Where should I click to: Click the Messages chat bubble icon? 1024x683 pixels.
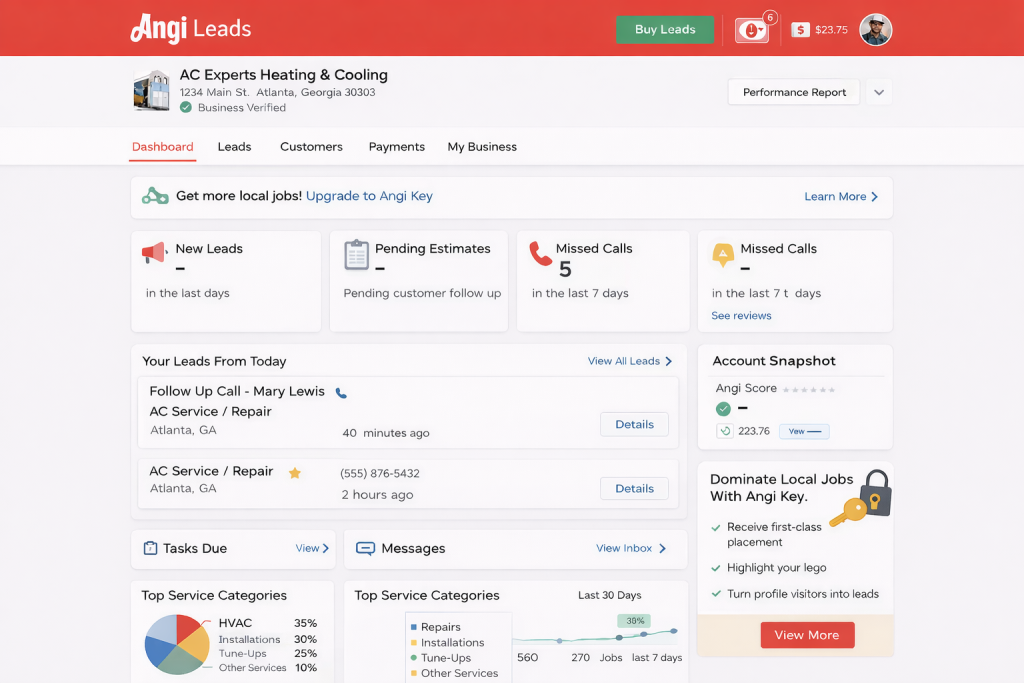[x=365, y=548]
